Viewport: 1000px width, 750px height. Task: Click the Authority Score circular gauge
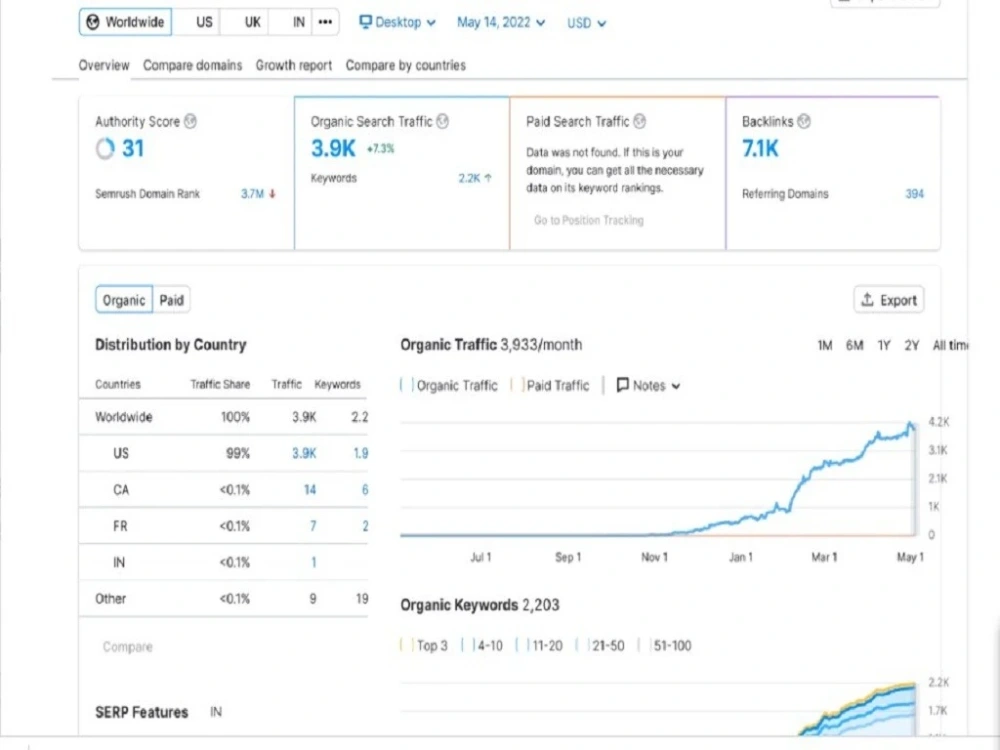[105, 149]
